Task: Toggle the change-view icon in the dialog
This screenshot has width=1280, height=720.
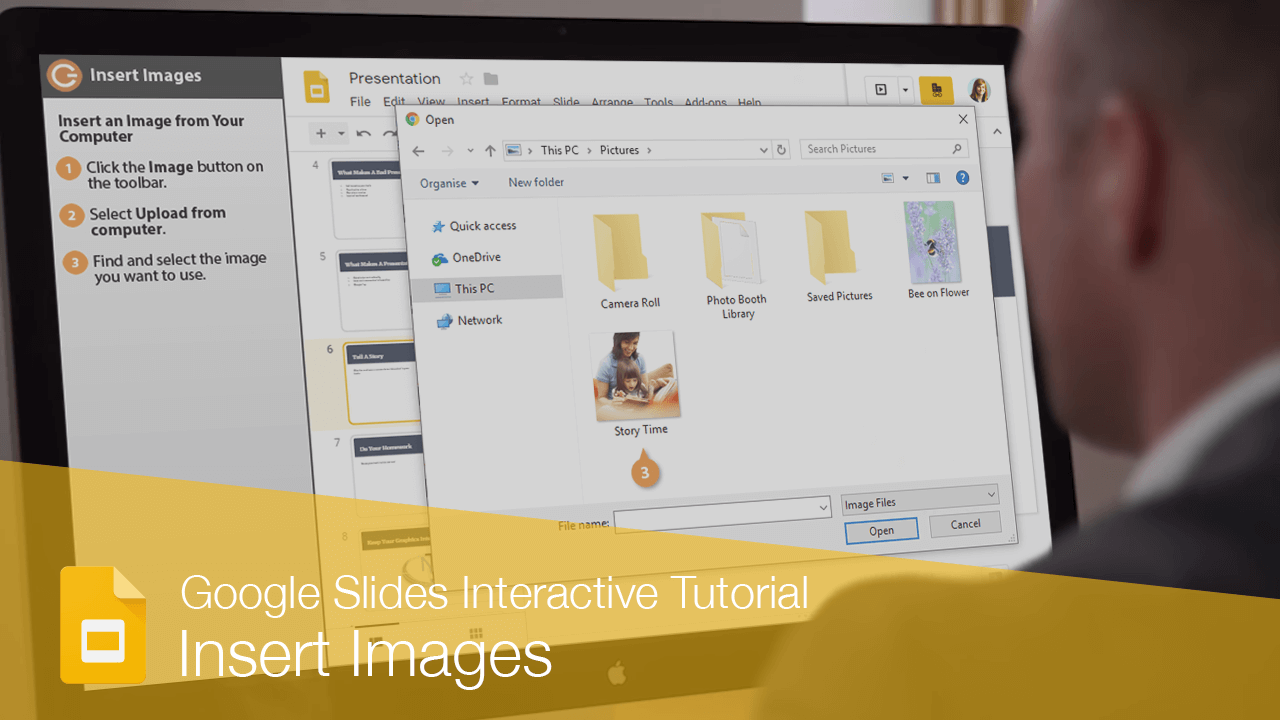Action: point(888,177)
